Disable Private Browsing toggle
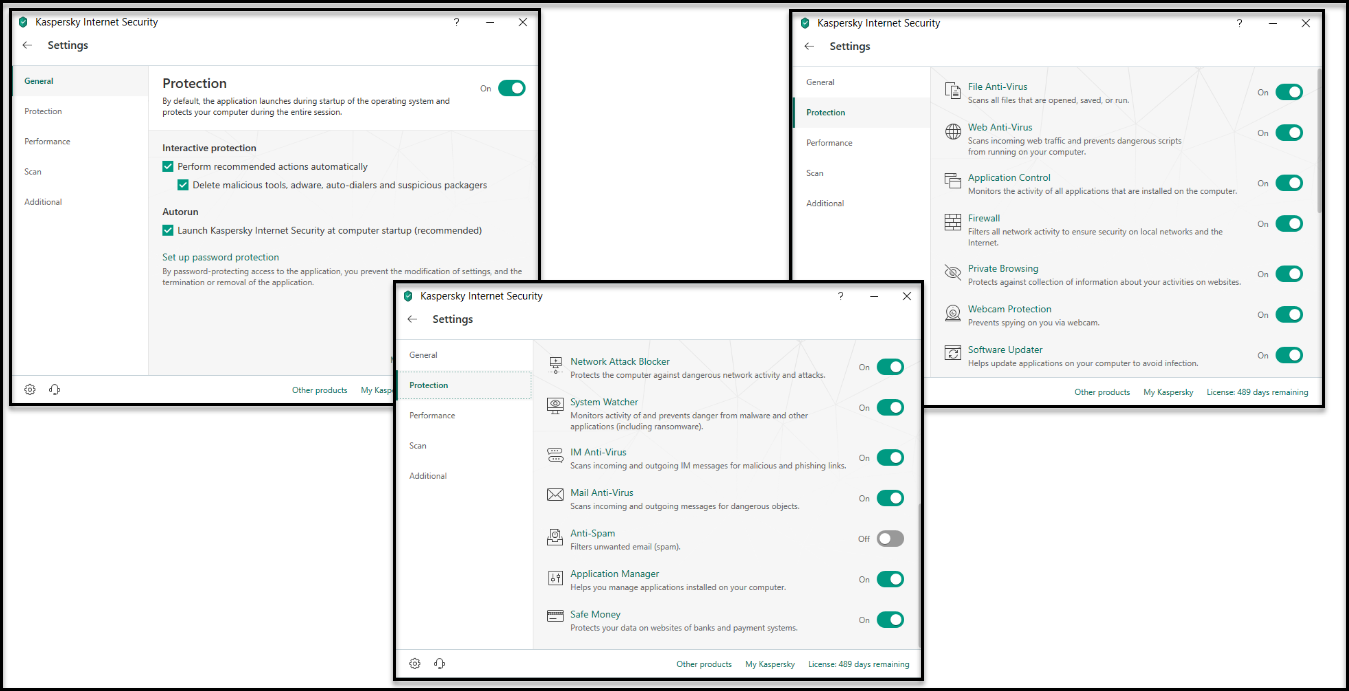The height and width of the screenshot is (691, 1349). click(1289, 274)
